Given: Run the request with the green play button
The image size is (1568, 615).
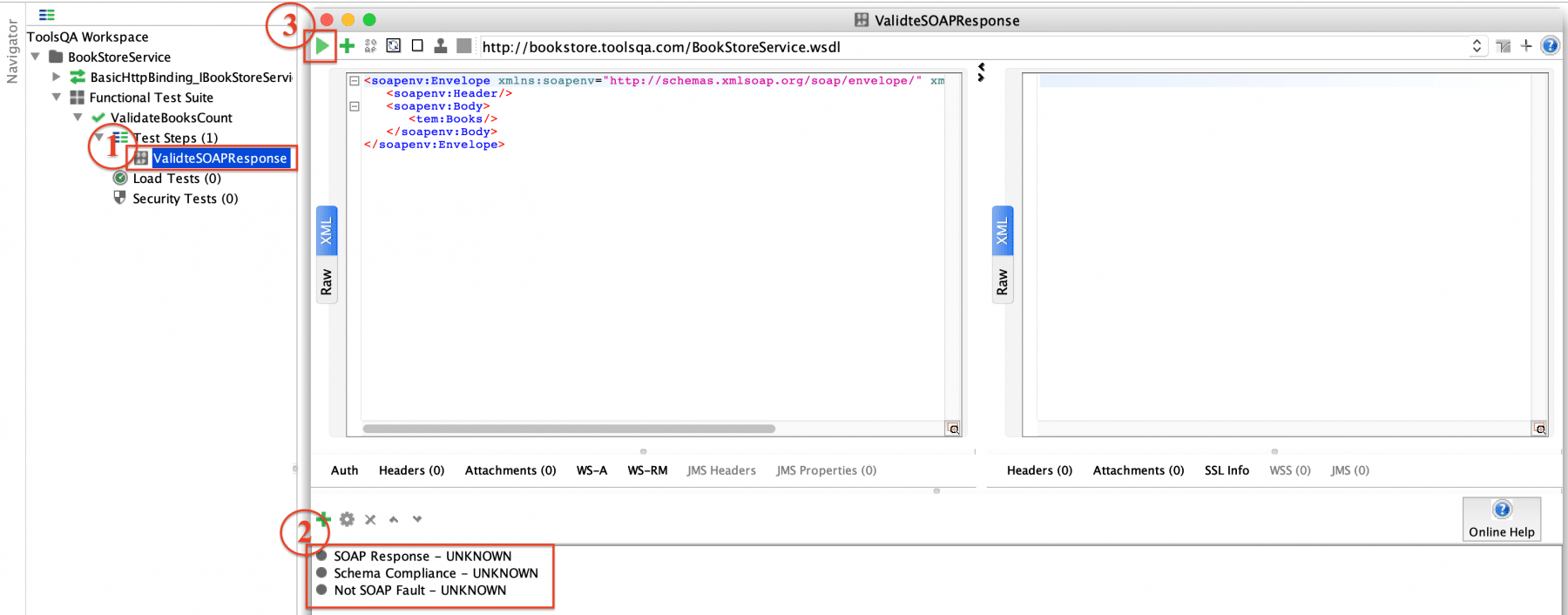Looking at the screenshot, I should [x=322, y=46].
